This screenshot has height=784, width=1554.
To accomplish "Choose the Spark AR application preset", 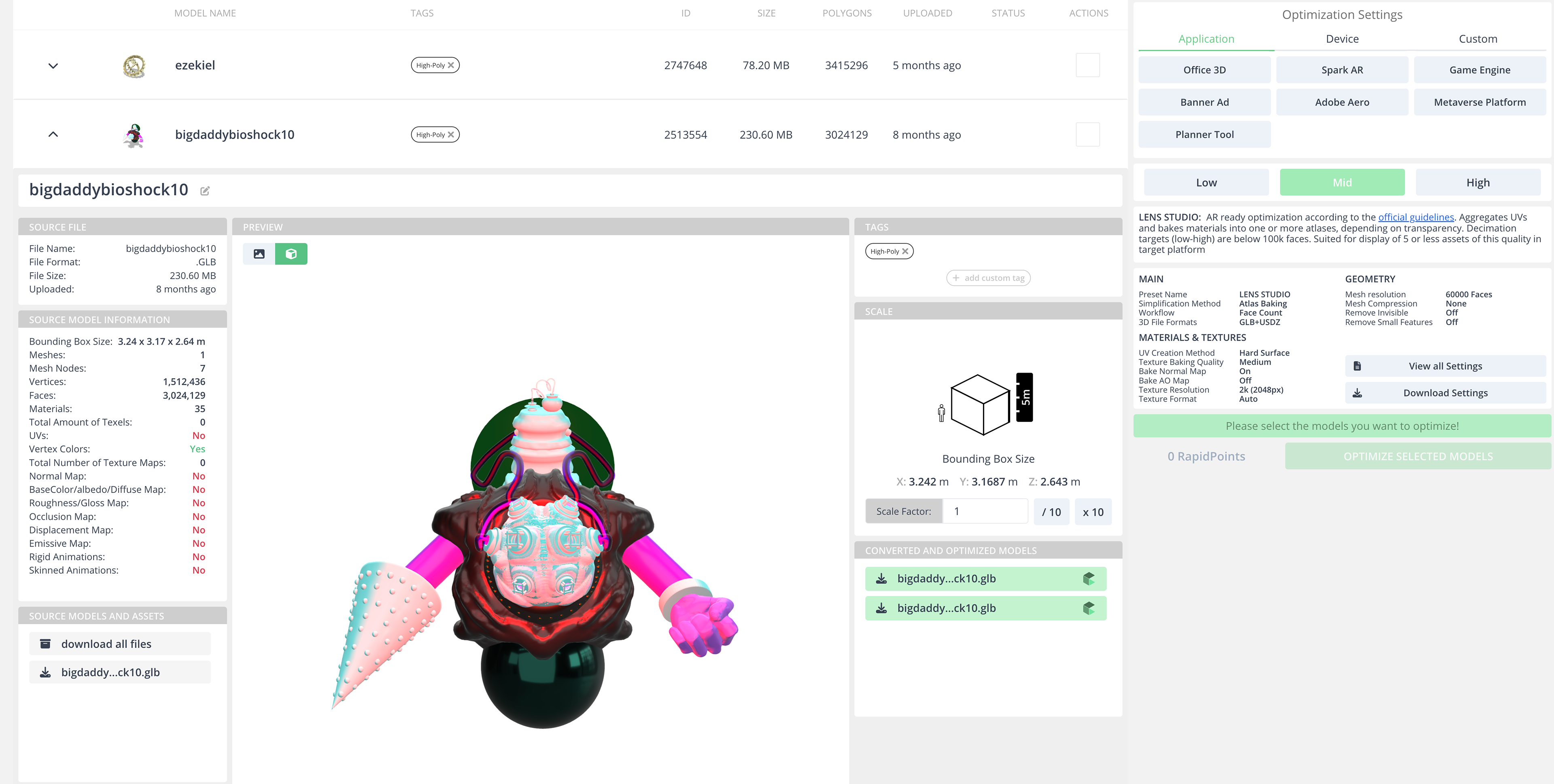I will point(1342,70).
